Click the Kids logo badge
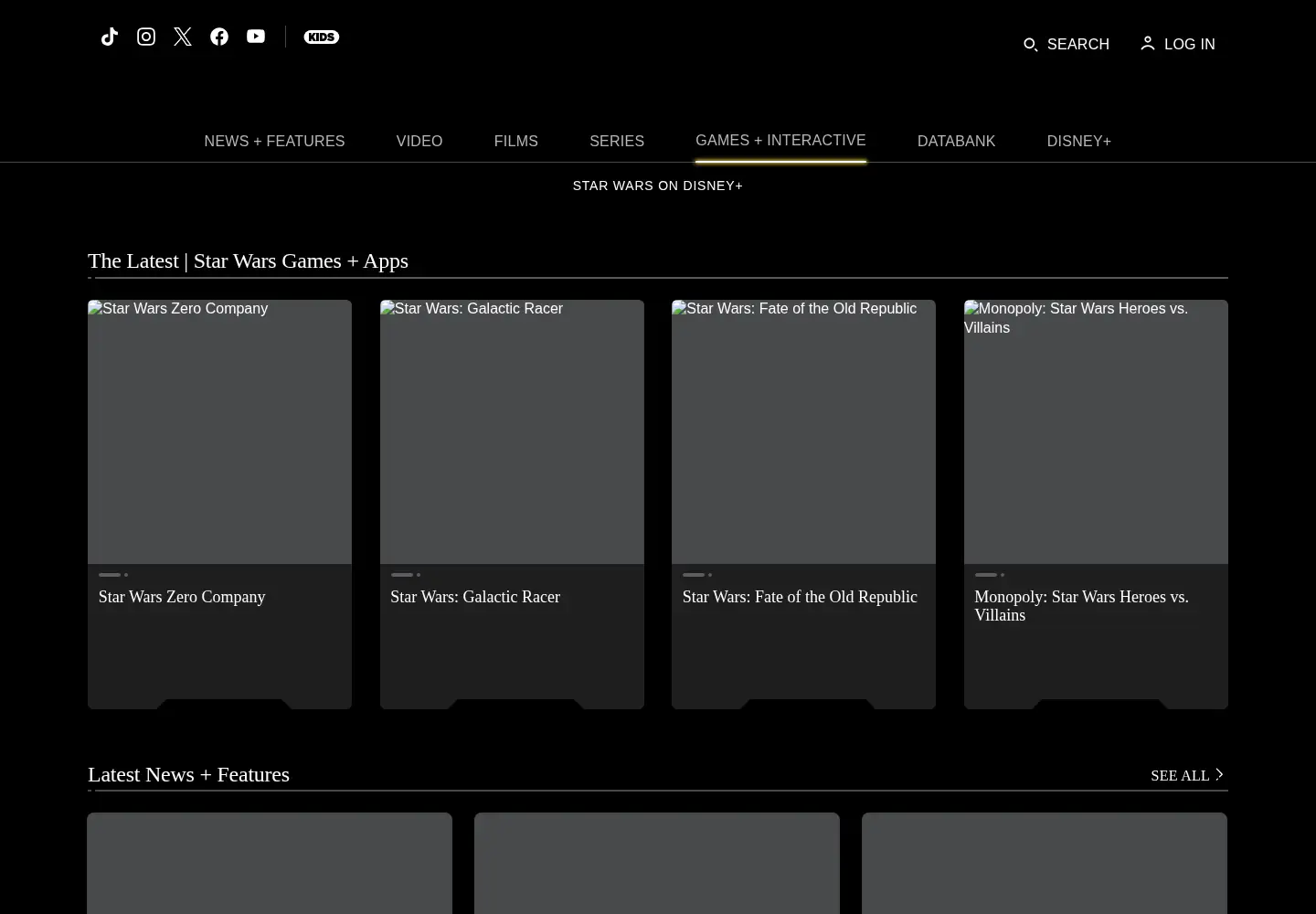This screenshot has width=1316, height=914. pos(322,37)
